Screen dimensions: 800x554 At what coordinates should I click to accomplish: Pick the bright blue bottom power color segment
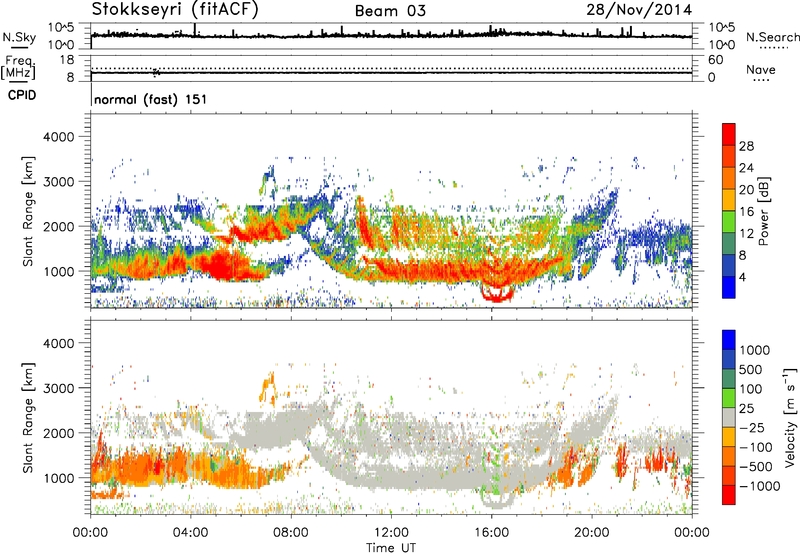tap(729, 288)
